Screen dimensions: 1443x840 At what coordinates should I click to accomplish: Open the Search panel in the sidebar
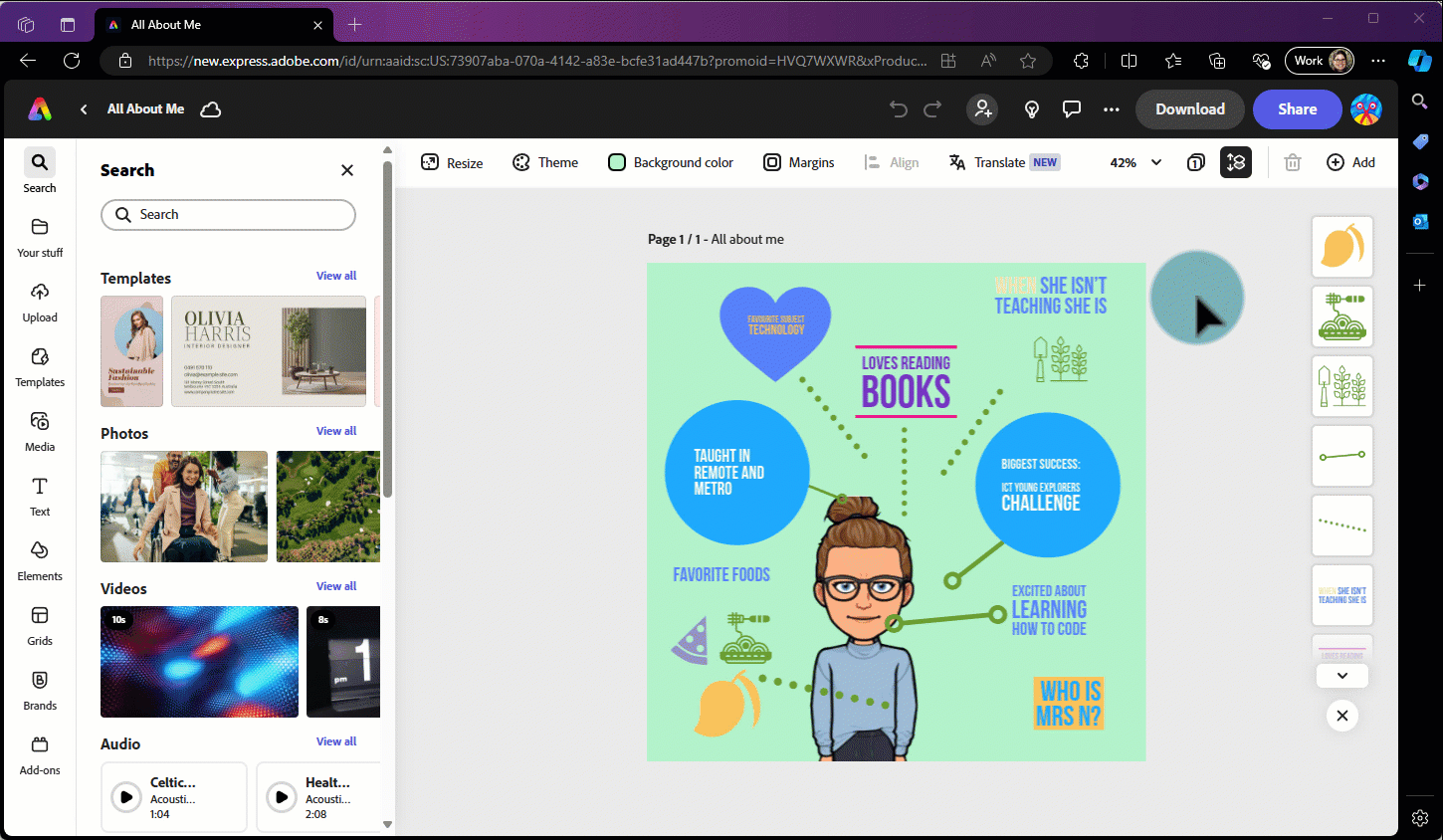(40, 171)
